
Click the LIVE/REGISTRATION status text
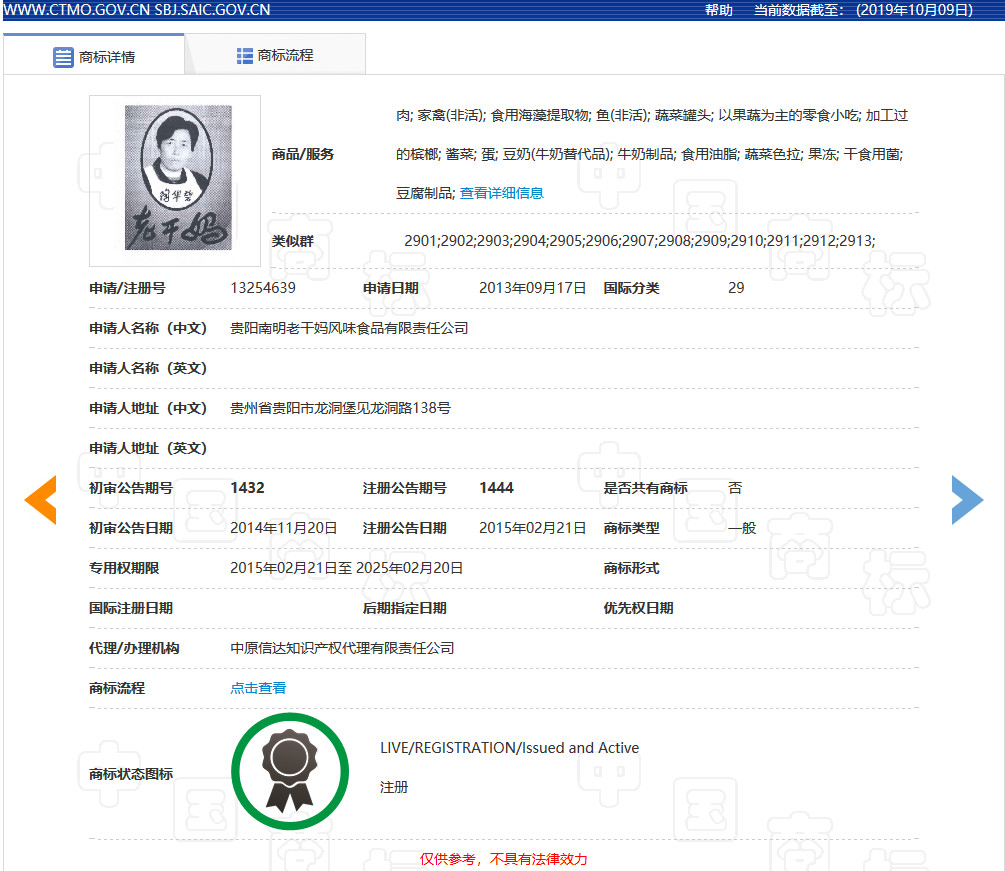(x=507, y=747)
